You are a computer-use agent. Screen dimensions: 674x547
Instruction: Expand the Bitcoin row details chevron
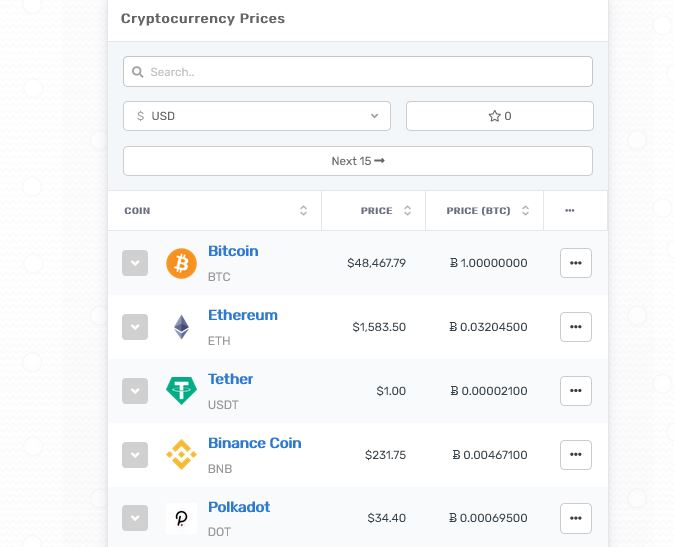pyautogui.click(x=135, y=263)
